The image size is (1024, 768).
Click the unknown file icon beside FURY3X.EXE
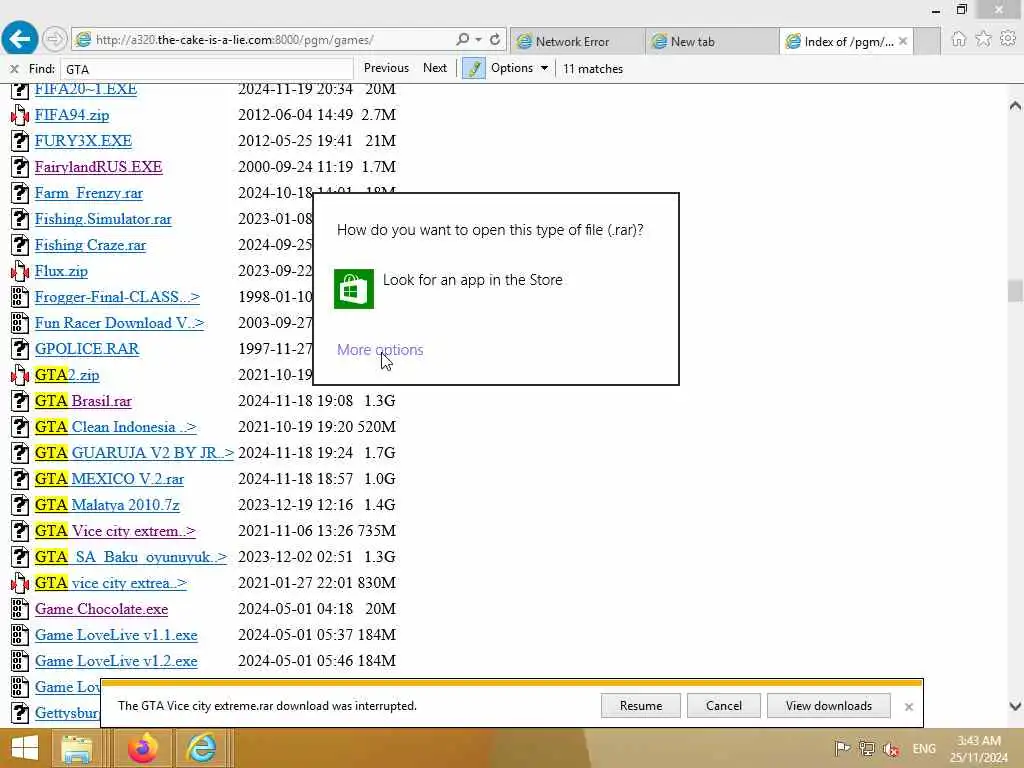tap(20, 141)
